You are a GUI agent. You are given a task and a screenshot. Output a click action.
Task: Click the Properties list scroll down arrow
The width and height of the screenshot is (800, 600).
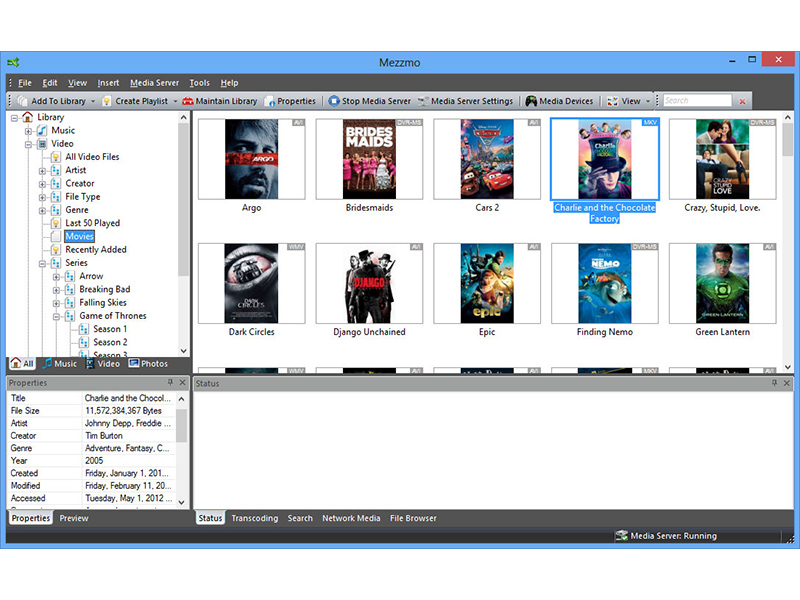[182, 502]
